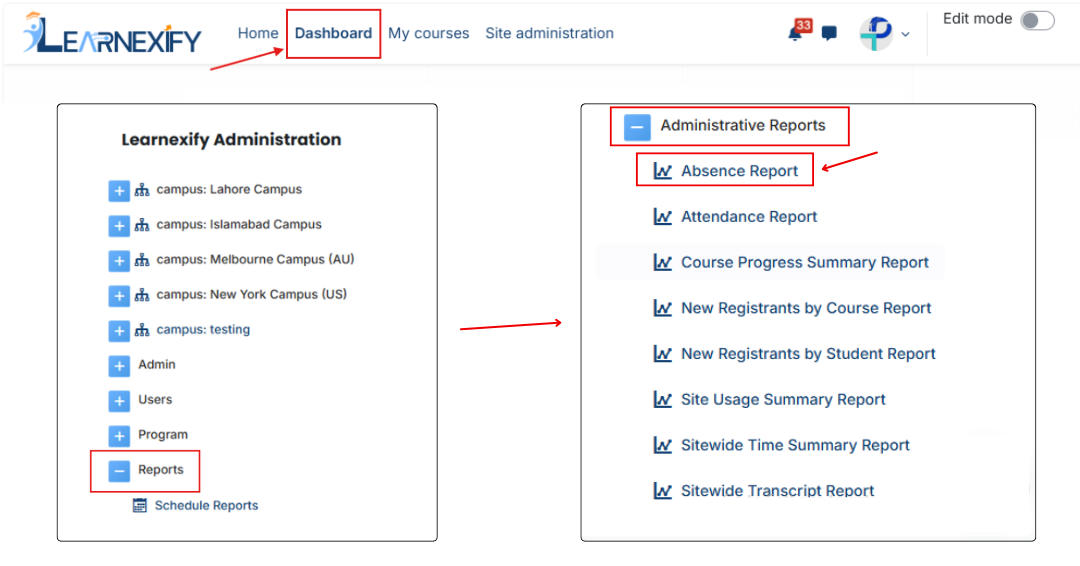
Task: Expand the Admin tree node
Action: [x=119, y=366]
